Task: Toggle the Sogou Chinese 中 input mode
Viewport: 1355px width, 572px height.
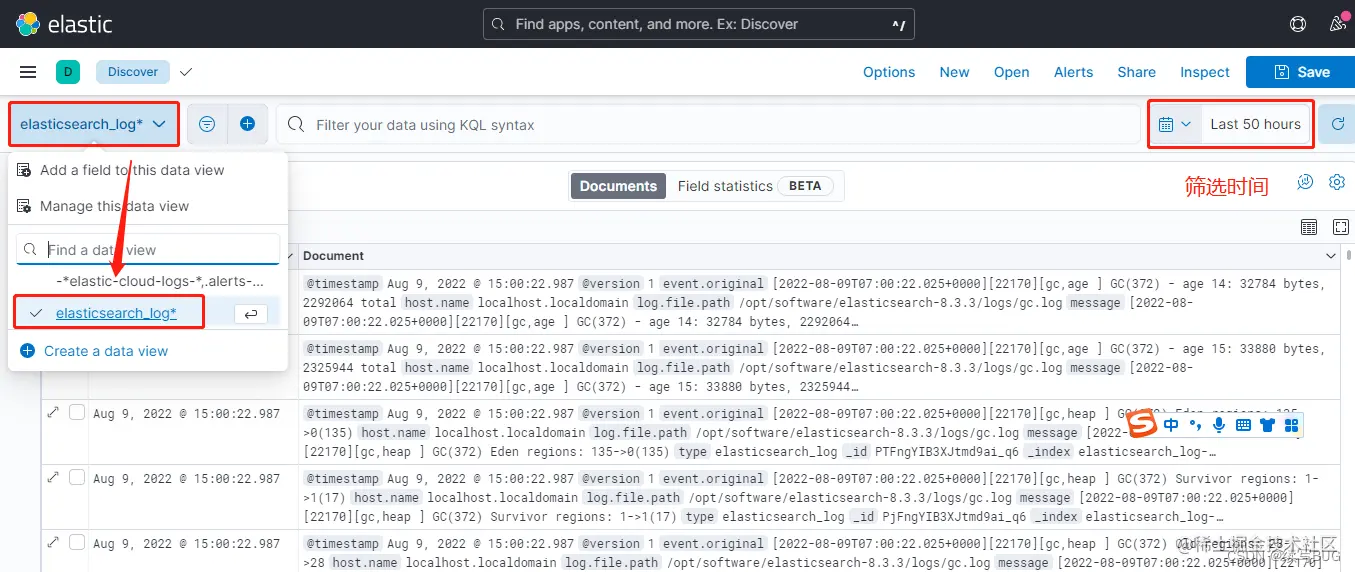Action: click(x=1171, y=425)
